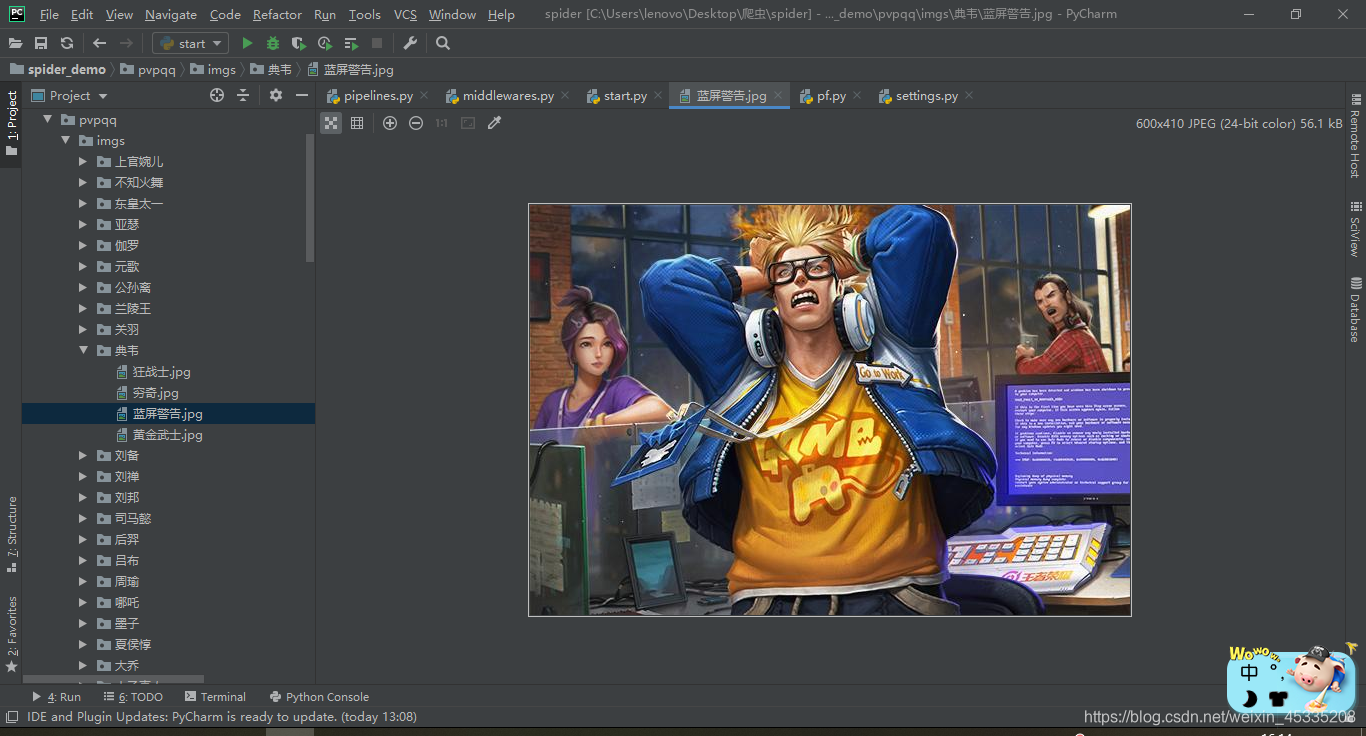
Task: Run the start configuration with green play icon
Action: (247, 43)
